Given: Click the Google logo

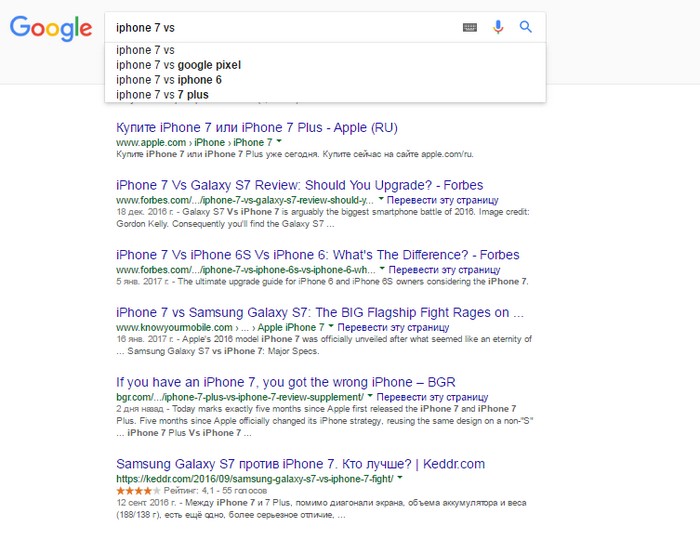Looking at the screenshot, I should point(50,28).
